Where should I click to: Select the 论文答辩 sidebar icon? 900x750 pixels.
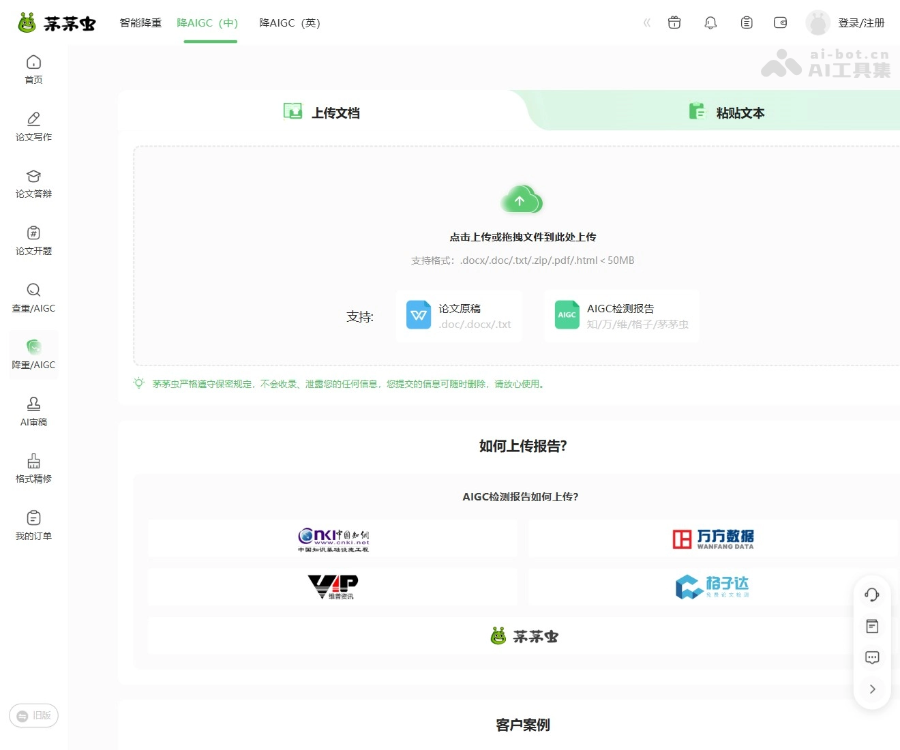coord(33,183)
